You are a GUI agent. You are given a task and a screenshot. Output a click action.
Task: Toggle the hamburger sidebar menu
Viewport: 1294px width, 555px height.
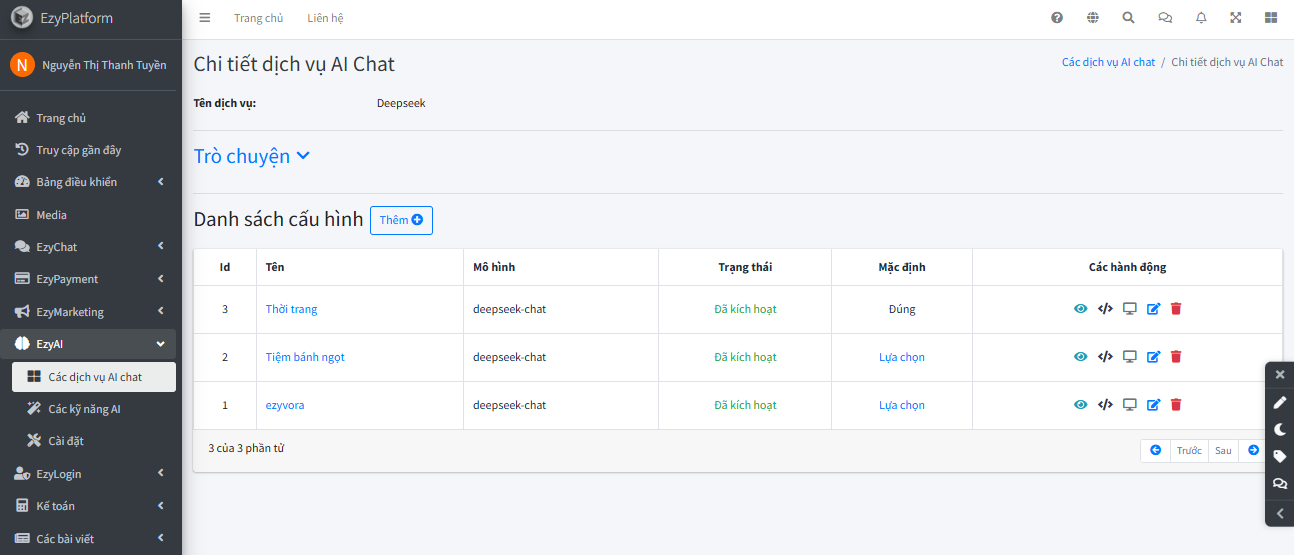(x=205, y=18)
